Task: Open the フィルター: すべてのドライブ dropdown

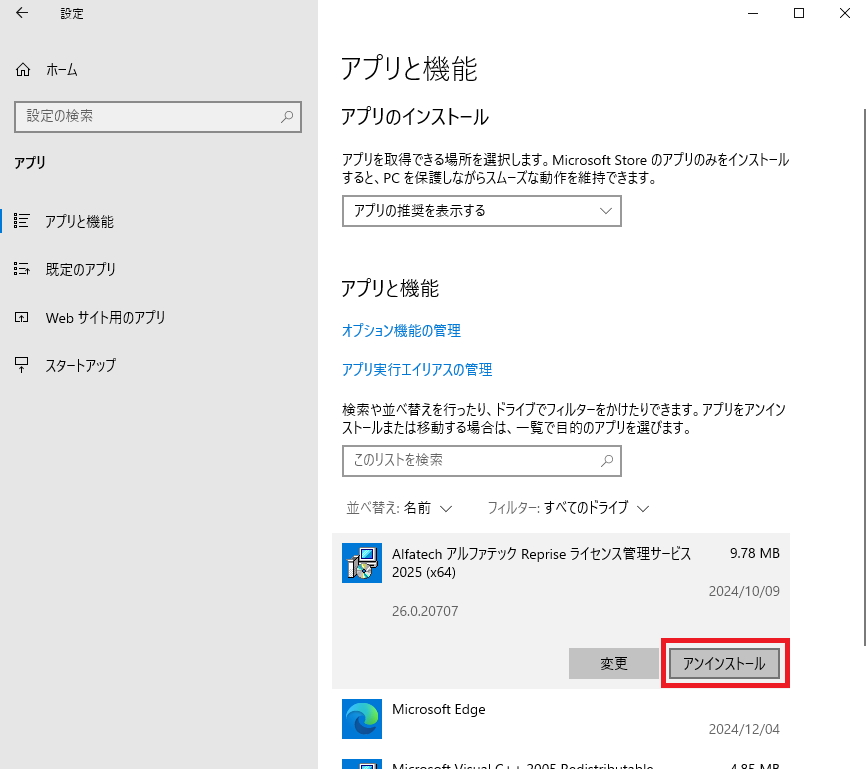Action: click(x=568, y=508)
